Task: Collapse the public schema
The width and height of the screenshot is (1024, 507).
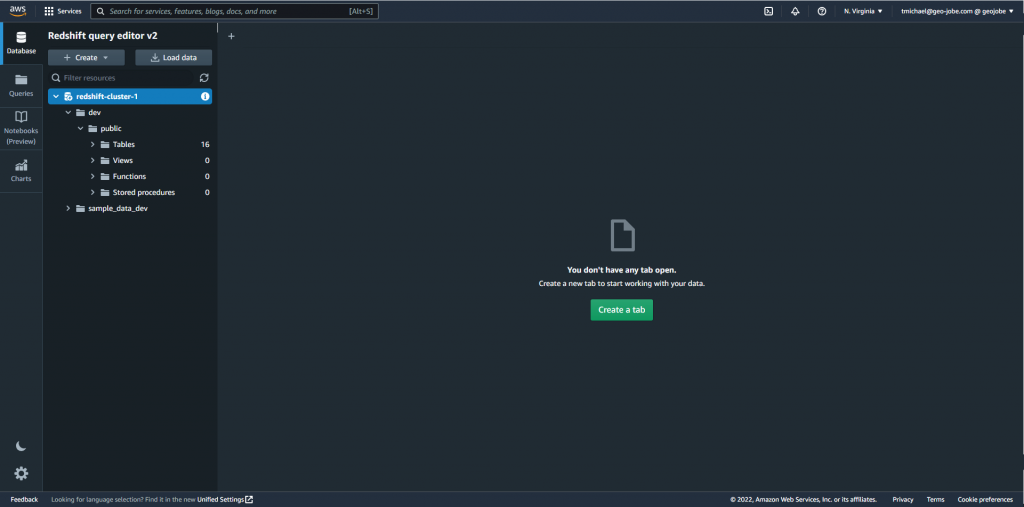Action: (80, 129)
